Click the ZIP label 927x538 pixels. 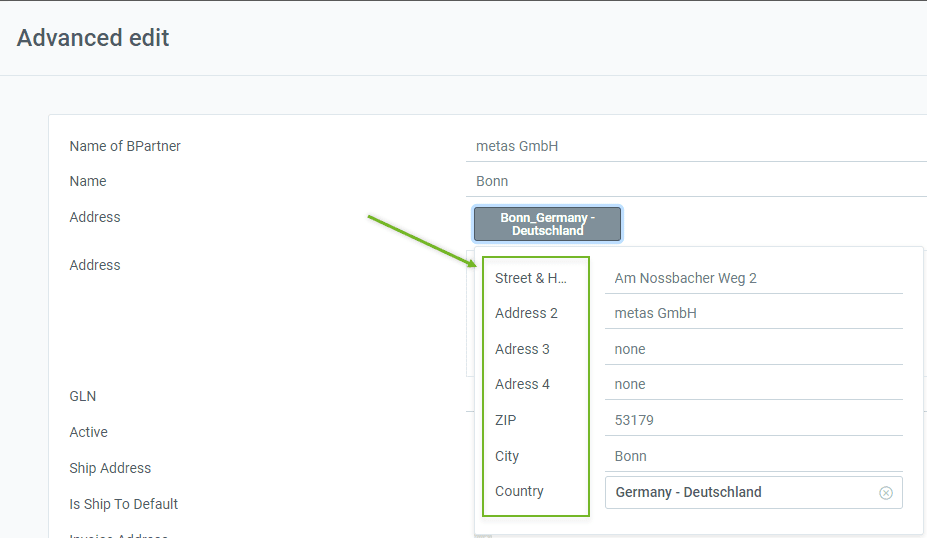coord(505,420)
